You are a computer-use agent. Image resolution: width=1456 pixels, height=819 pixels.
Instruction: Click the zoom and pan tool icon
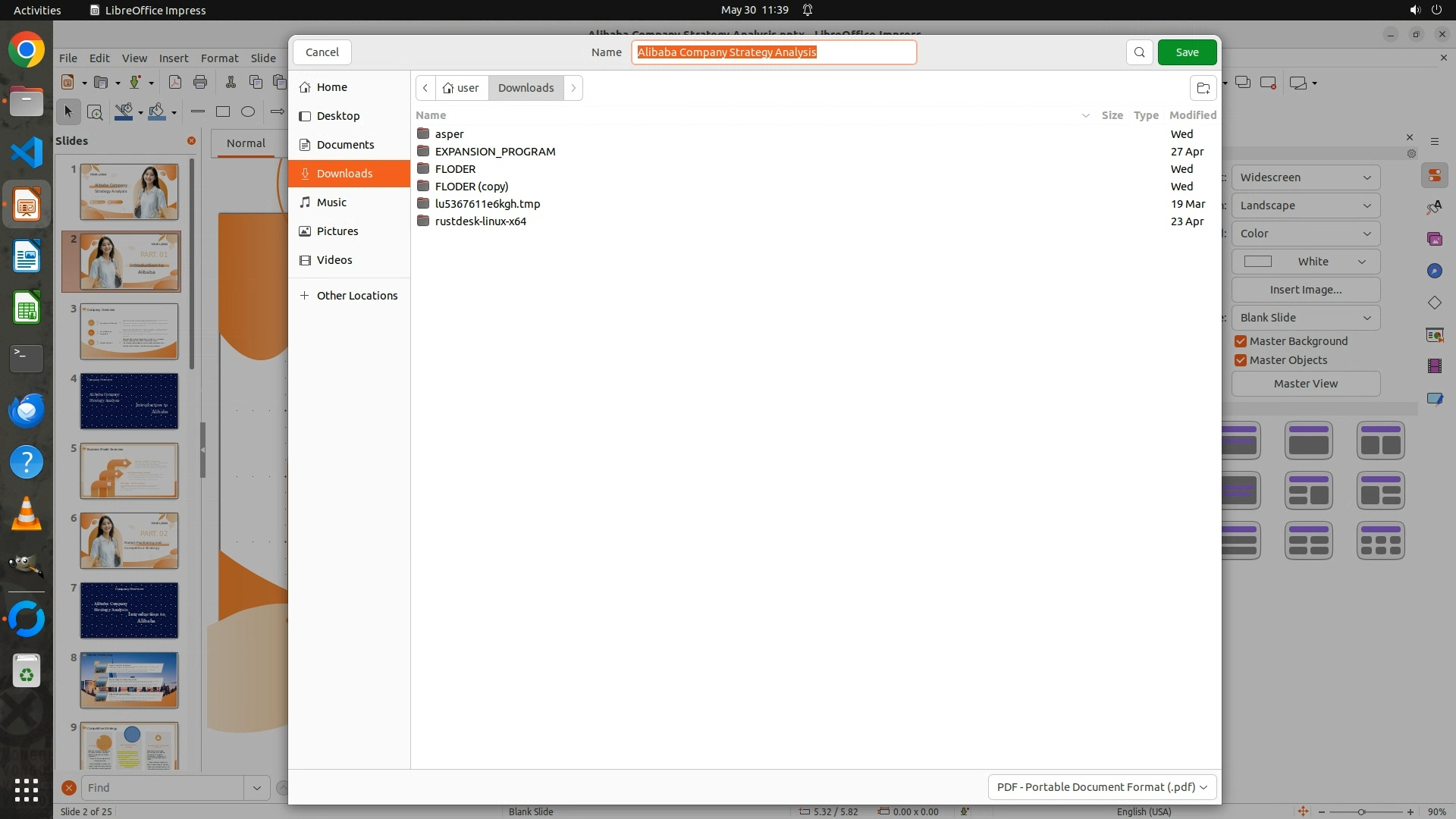[95, 112]
